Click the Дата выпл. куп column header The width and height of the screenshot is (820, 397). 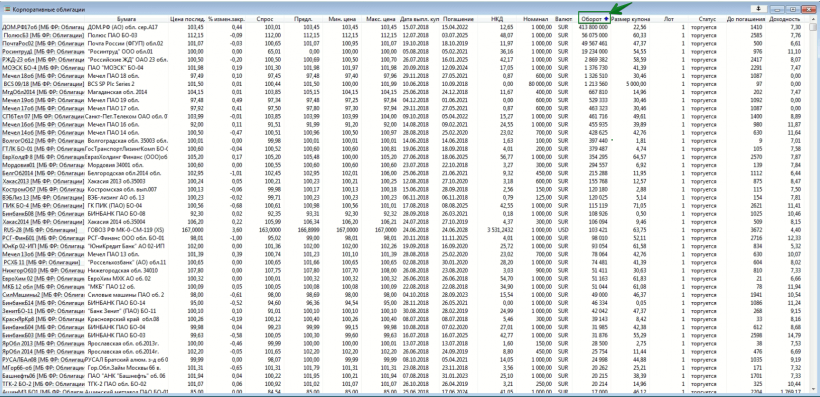(x=419, y=19)
